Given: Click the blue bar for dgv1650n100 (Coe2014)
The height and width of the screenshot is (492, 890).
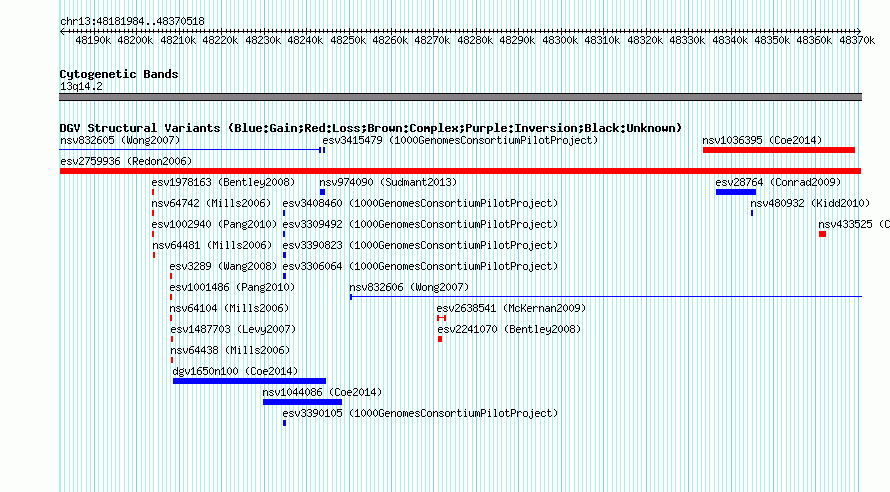Looking at the screenshot, I should tap(249, 381).
